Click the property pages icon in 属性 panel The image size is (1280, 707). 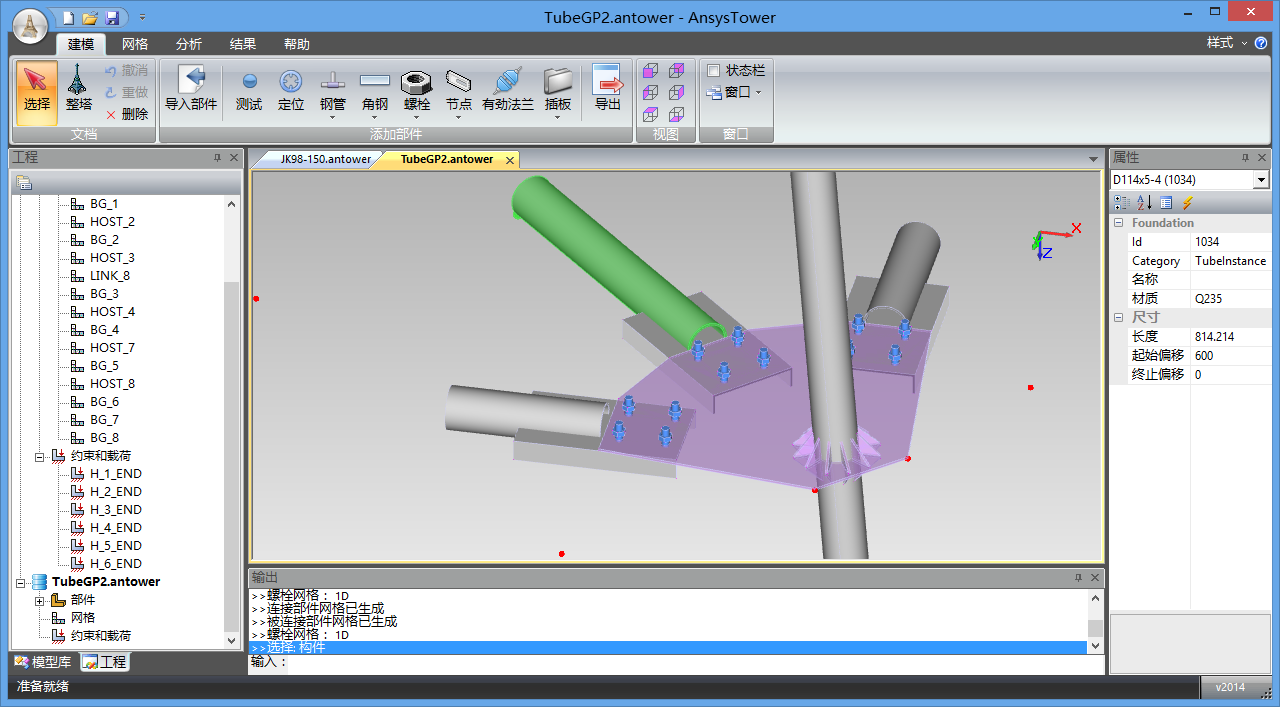tap(1166, 203)
